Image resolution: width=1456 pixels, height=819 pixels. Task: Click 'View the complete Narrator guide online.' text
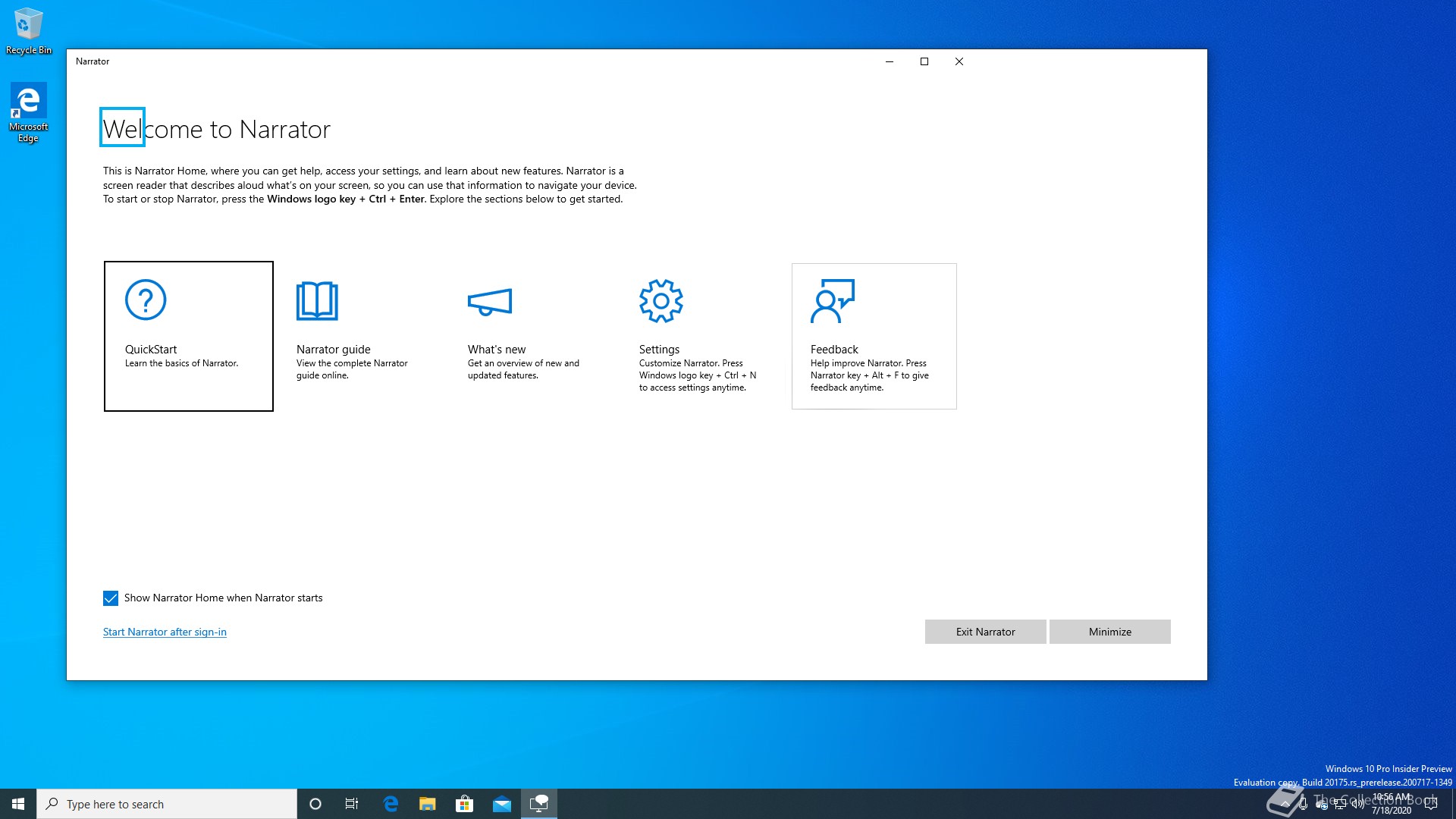pos(352,369)
